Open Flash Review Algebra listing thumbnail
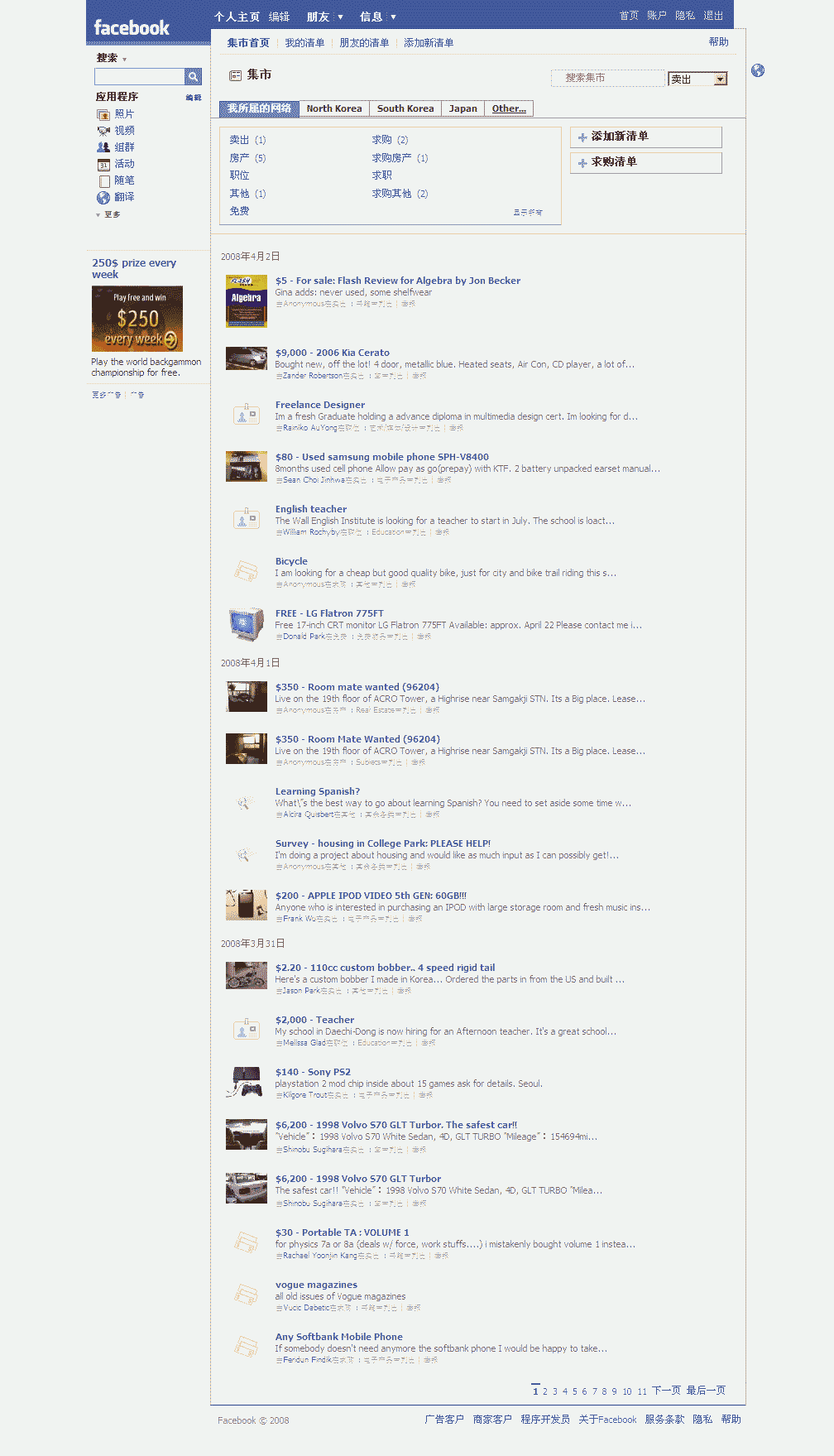834x1456 pixels. point(247,301)
